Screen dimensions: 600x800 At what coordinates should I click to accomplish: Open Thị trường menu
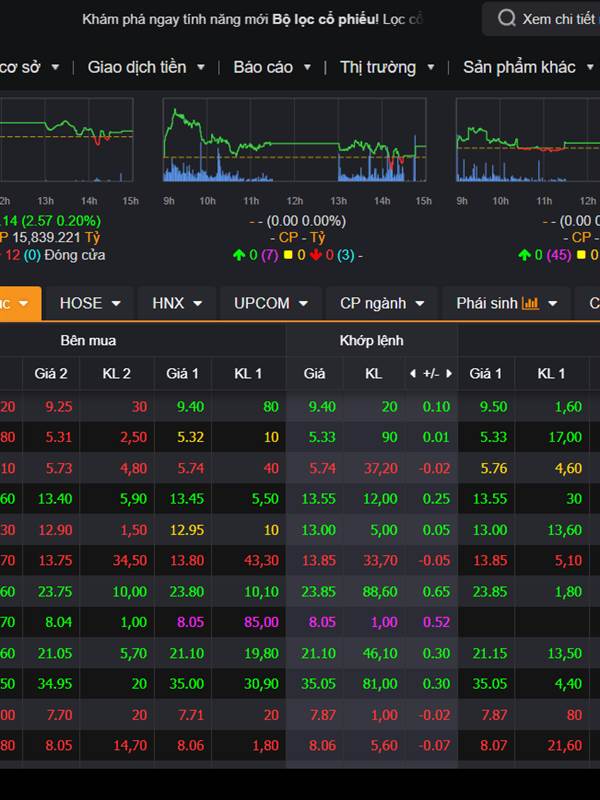tap(387, 67)
